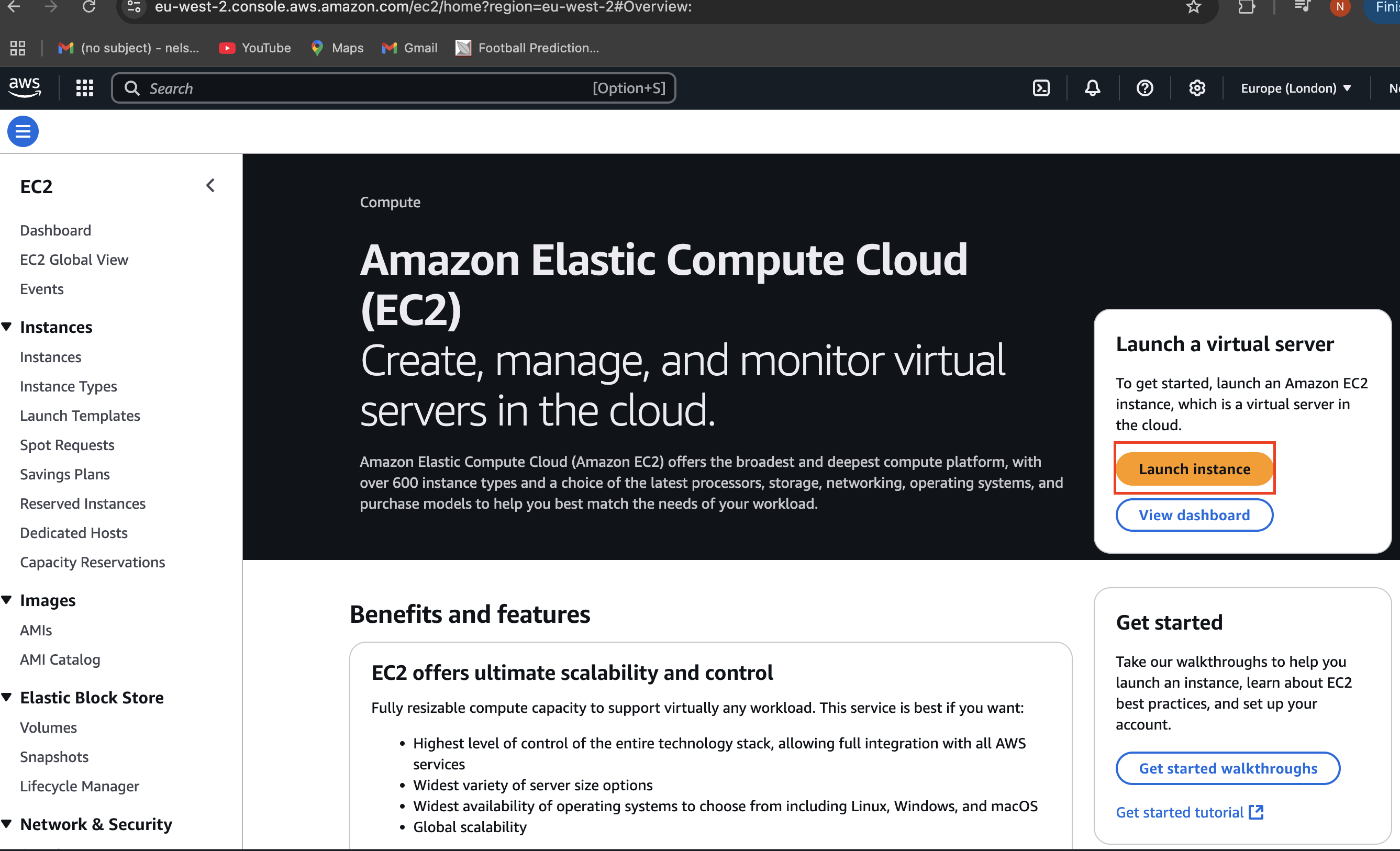This screenshot has height=851, width=1400.
Task: Collapse the Images section in sidebar
Action: pos(7,600)
